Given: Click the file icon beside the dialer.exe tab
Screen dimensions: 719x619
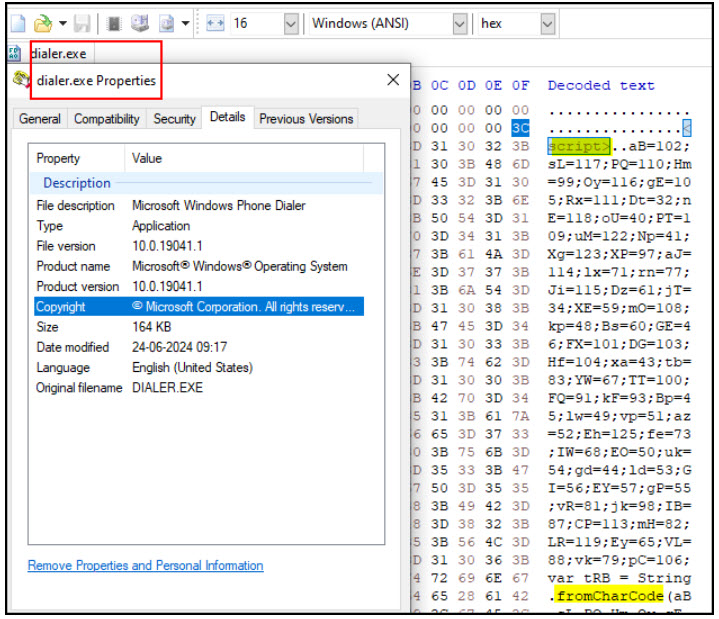Looking at the screenshot, I should (x=14, y=53).
